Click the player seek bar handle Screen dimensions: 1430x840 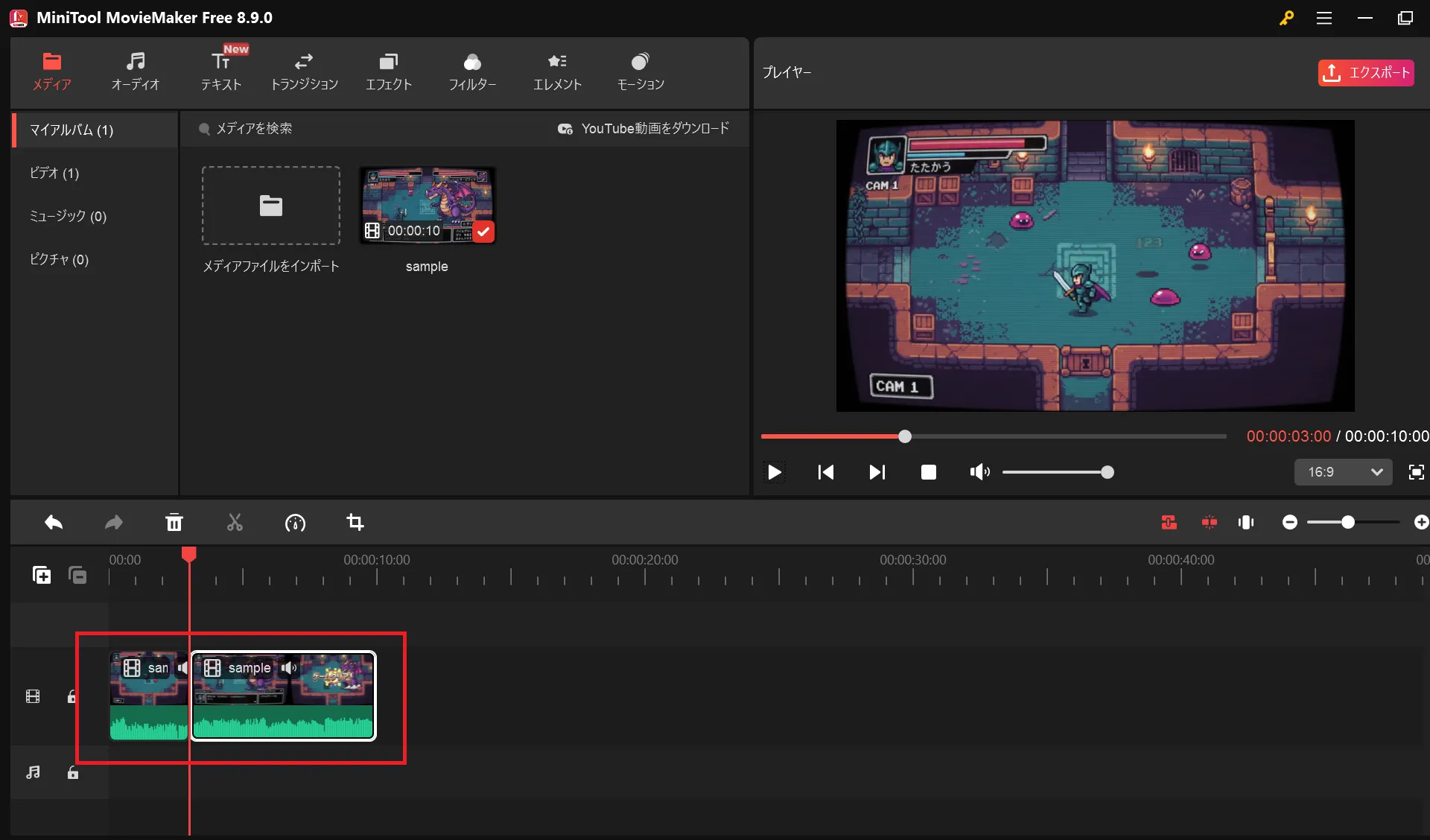click(904, 436)
